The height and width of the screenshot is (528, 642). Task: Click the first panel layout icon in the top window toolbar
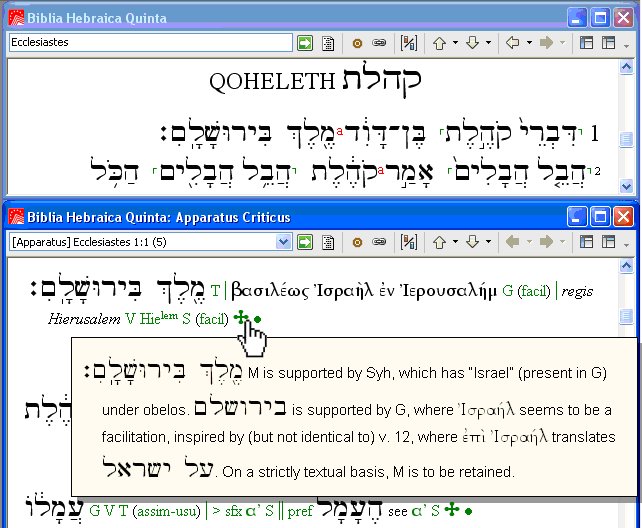[x=586, y=43]
